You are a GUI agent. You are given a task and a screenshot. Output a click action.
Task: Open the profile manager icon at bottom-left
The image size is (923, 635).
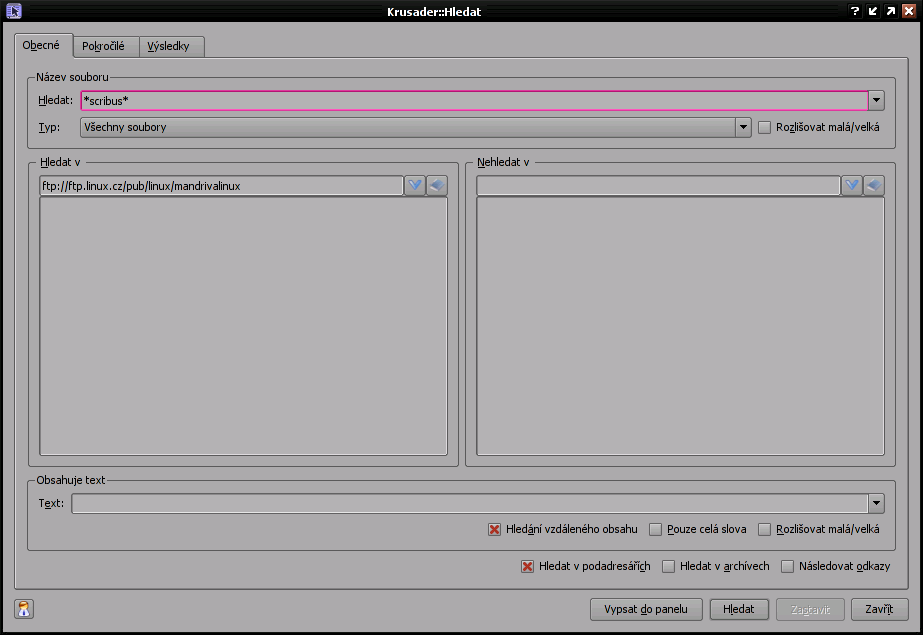[x=25, y=609]
